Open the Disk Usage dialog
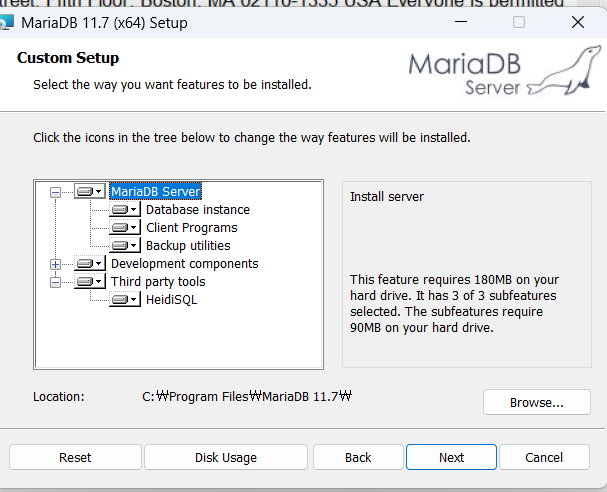The width and height of the screenshot is (607, 492). click(226, 458)
